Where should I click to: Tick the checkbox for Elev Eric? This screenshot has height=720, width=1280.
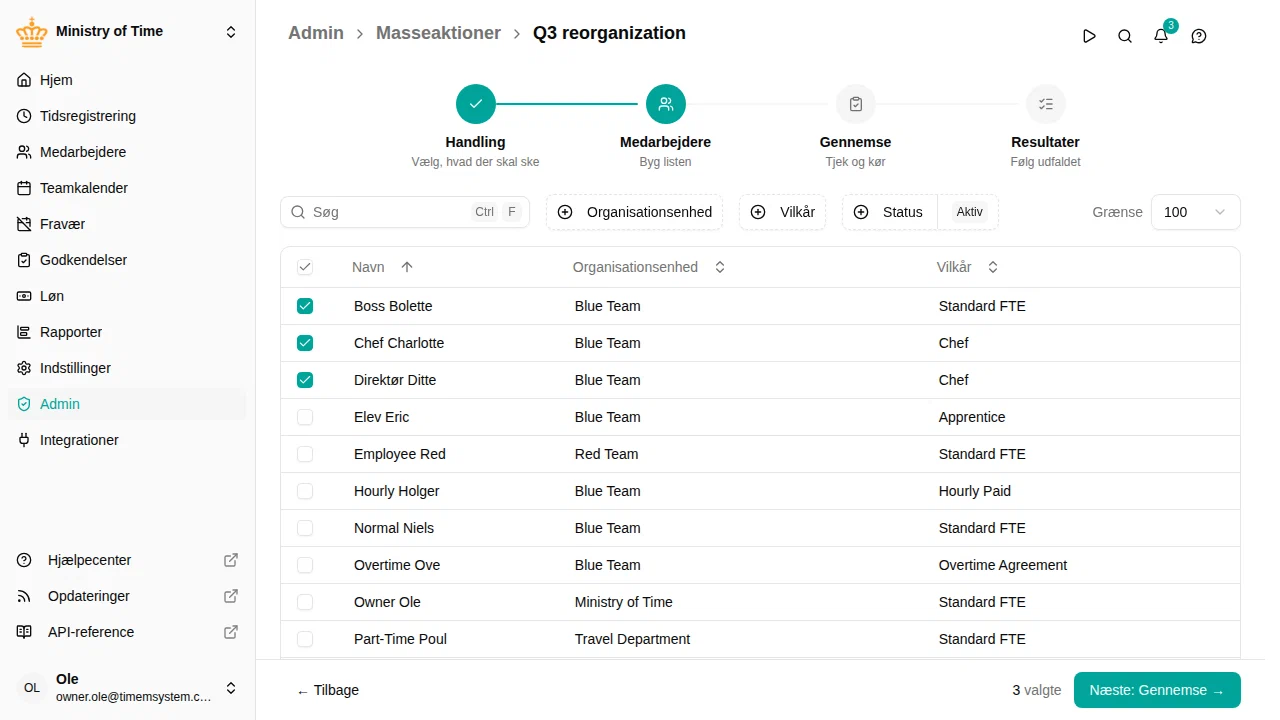click(x=305, y=417)
